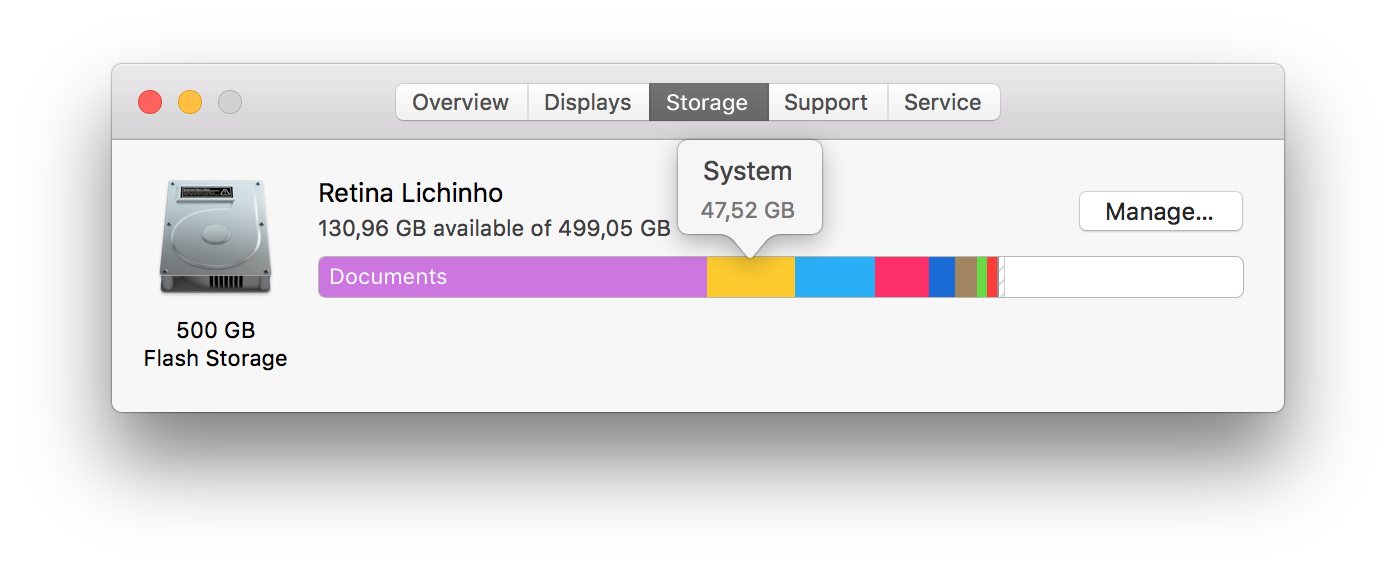Image resolution: width=1396 pixels, height=572 pixels.
Task: Click the purple Documents storage segment
Action: click(x=512, y=277)
